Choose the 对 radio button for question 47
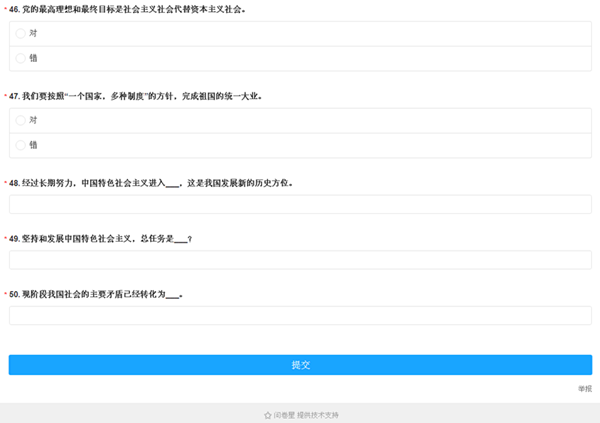The width and height of the screenshot is (600, 423). tap(21, 120)
